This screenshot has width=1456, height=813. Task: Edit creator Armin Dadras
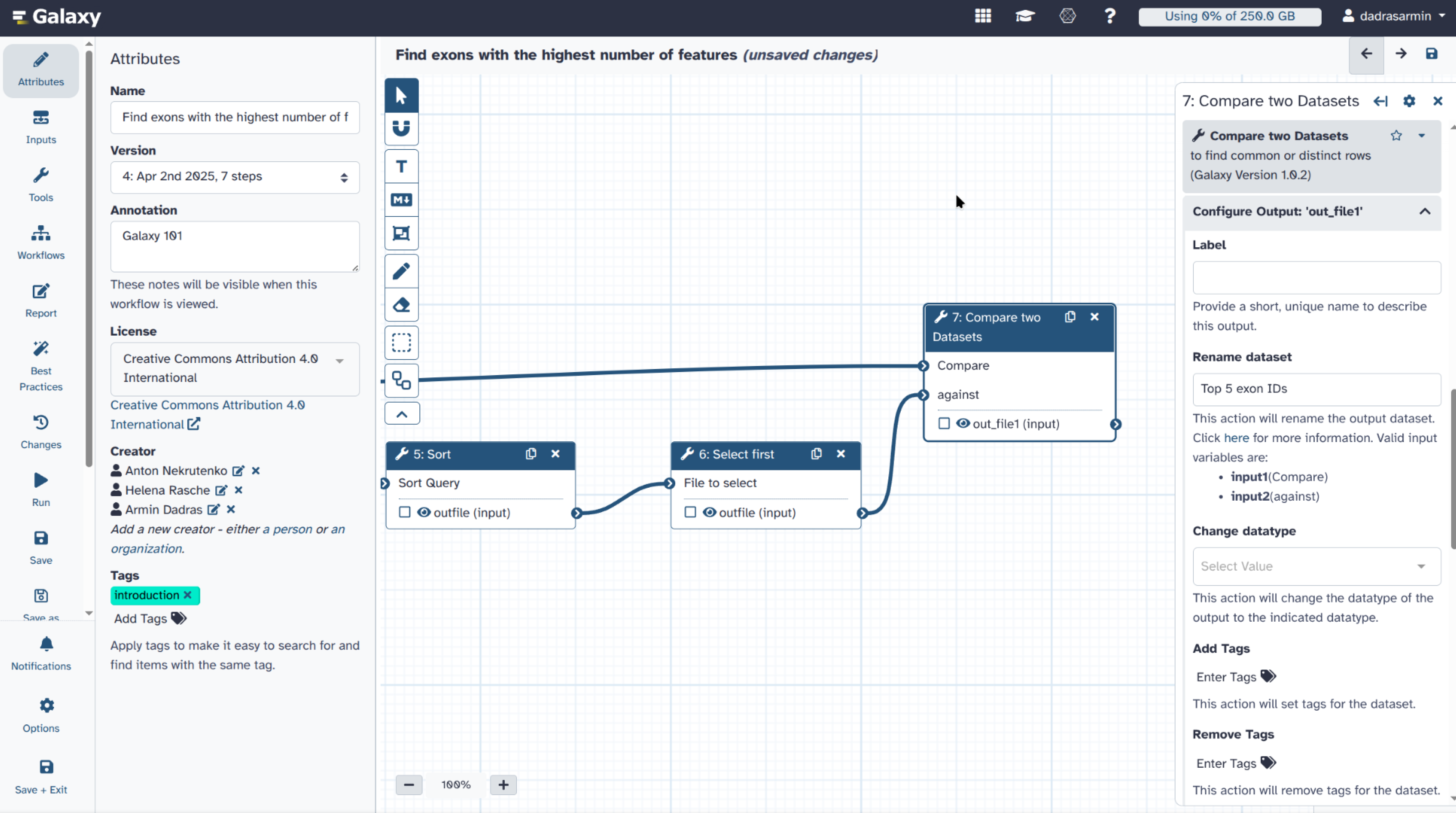tap(213, 510)
